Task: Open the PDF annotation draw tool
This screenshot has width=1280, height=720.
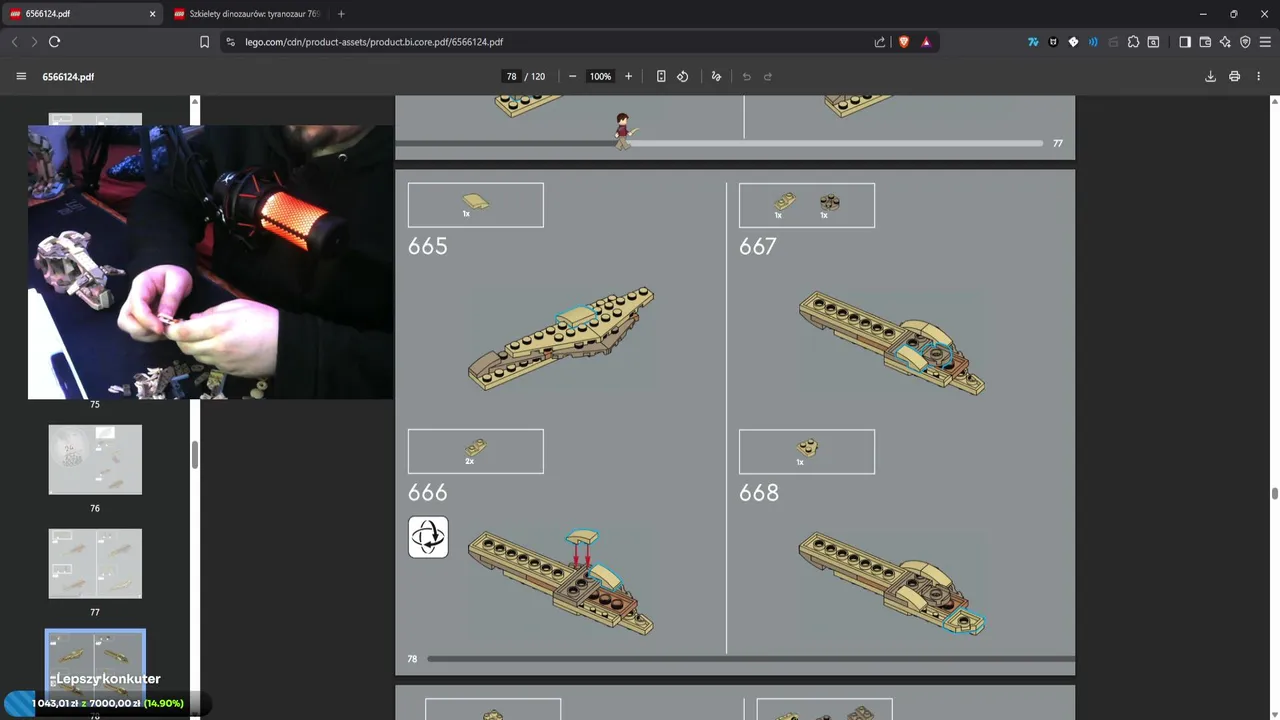Action: tap(716, 76)
